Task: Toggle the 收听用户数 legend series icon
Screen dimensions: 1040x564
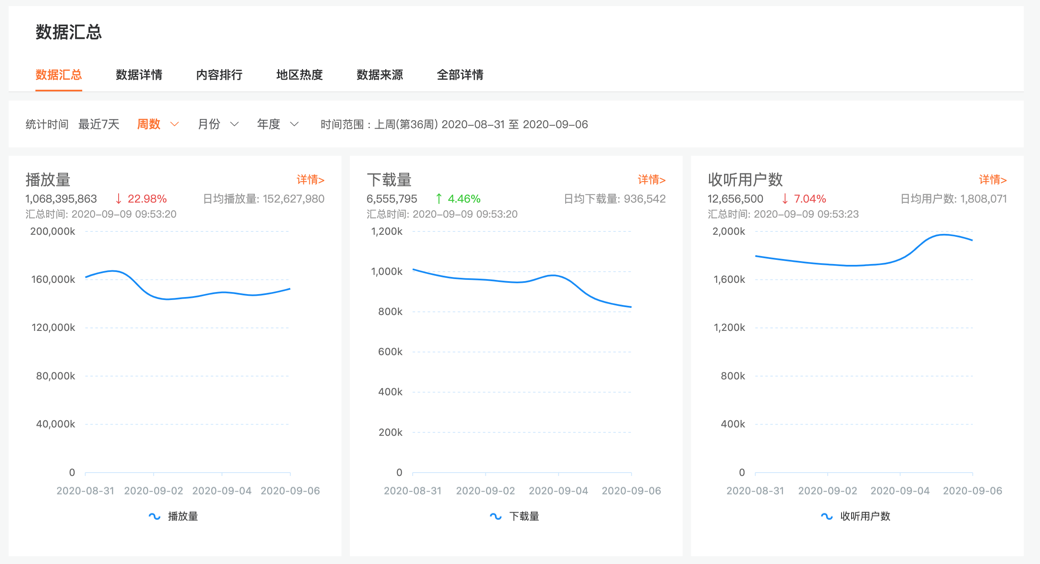Action: coord(826,517)
